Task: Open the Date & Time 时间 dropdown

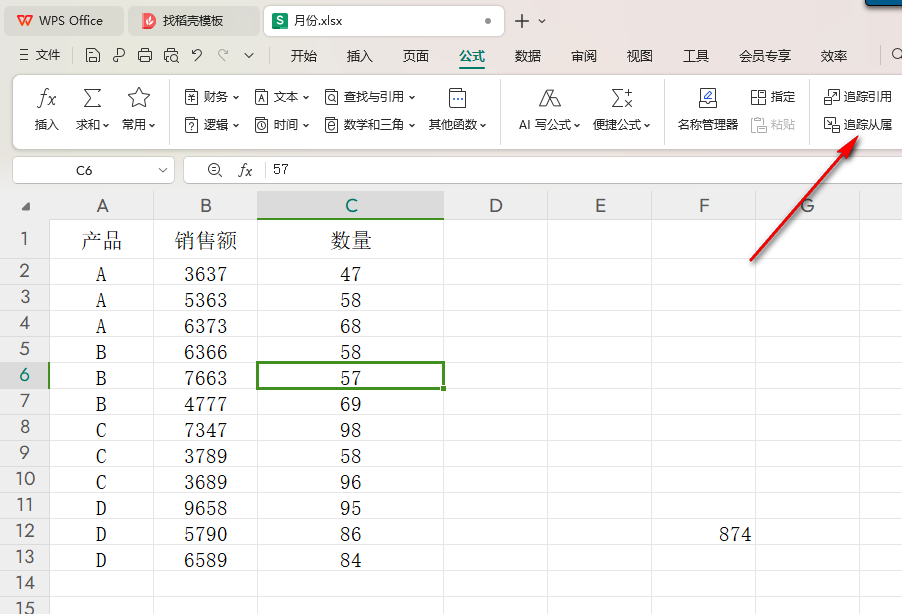Action: coord(282,124)
